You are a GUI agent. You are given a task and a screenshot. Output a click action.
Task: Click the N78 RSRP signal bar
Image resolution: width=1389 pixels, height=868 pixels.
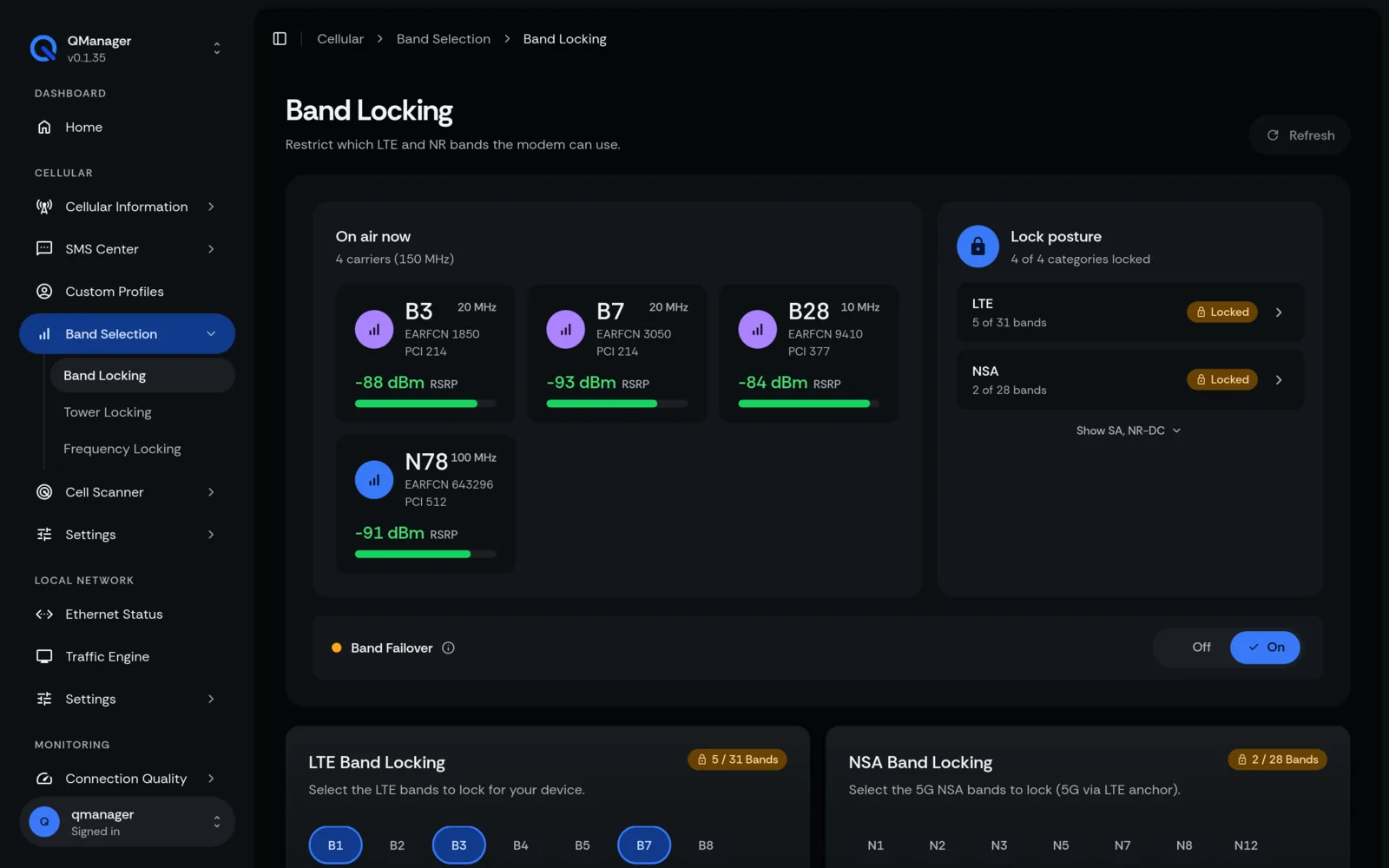425,554
